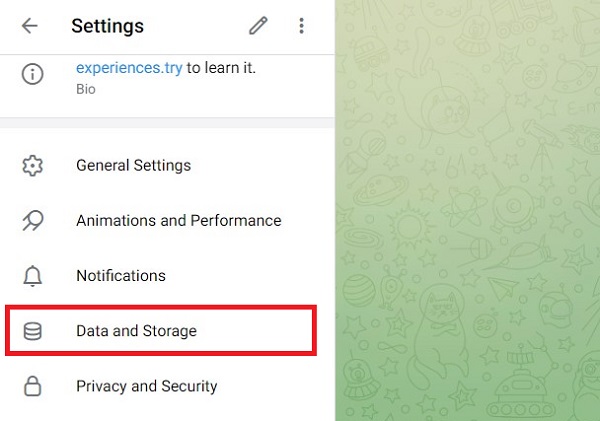The width and height of the screenshot is (600, 421).
Task: Click the Bio label under the link
Action: (x=84, y=89)
